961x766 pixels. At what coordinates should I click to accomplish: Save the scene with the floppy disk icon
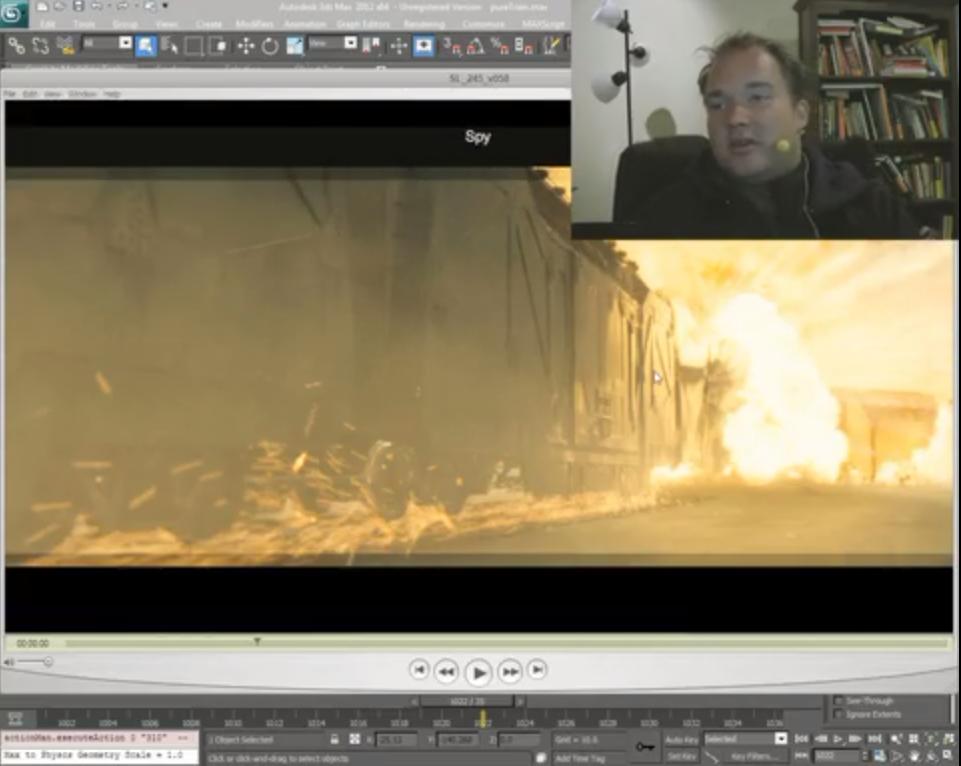pyautogui.click(x=78, y=7)
